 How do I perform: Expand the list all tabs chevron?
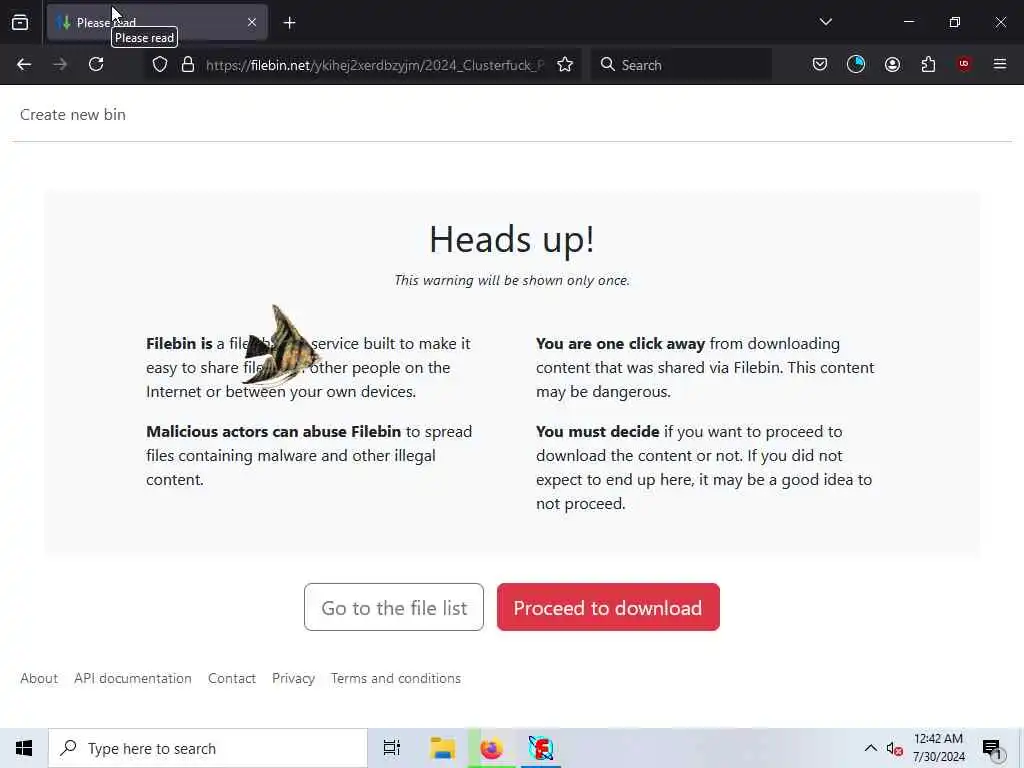825,22
